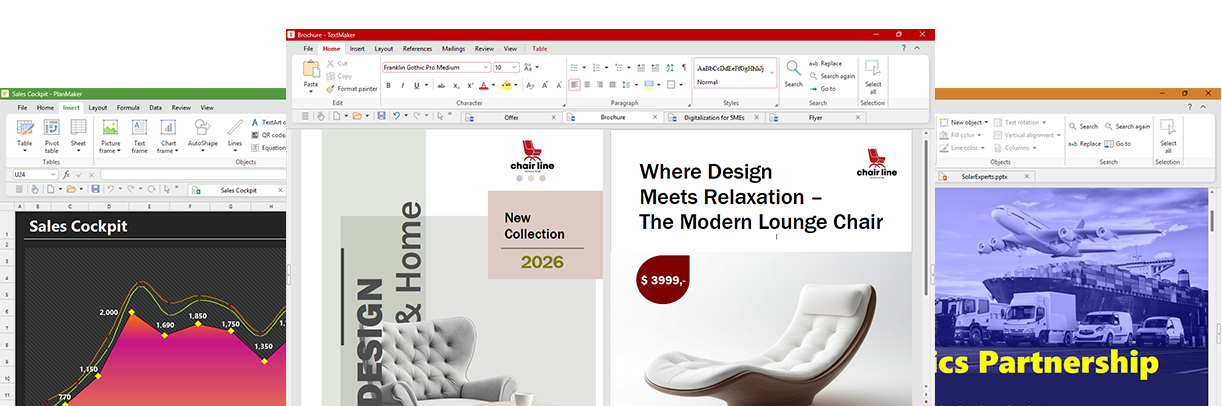Open Franklin Gothic Pro Medium font dropdown
Screen dimensions: 1222x406
(x=487, y=67)
